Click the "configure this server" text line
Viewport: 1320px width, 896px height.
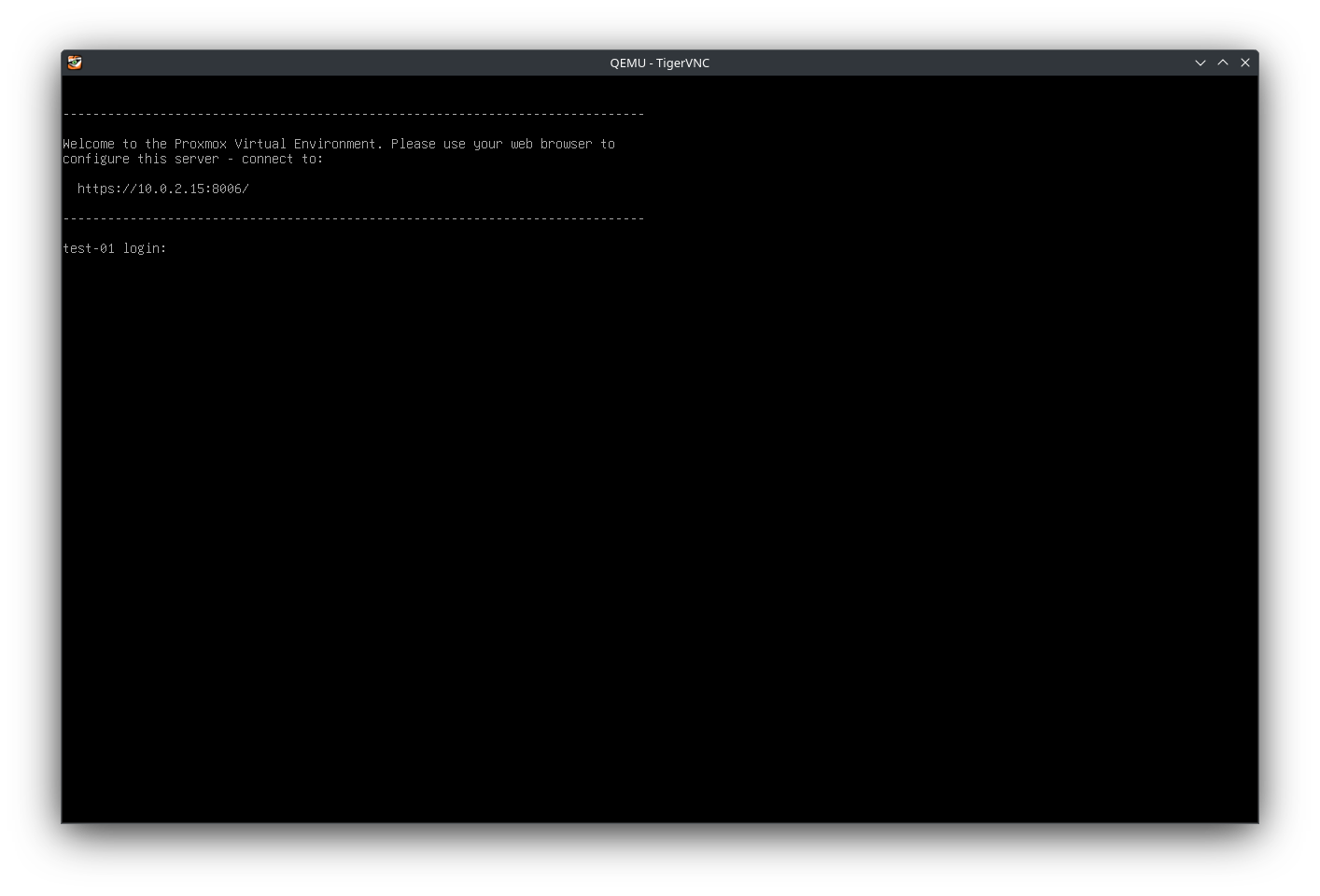point(140,159)
